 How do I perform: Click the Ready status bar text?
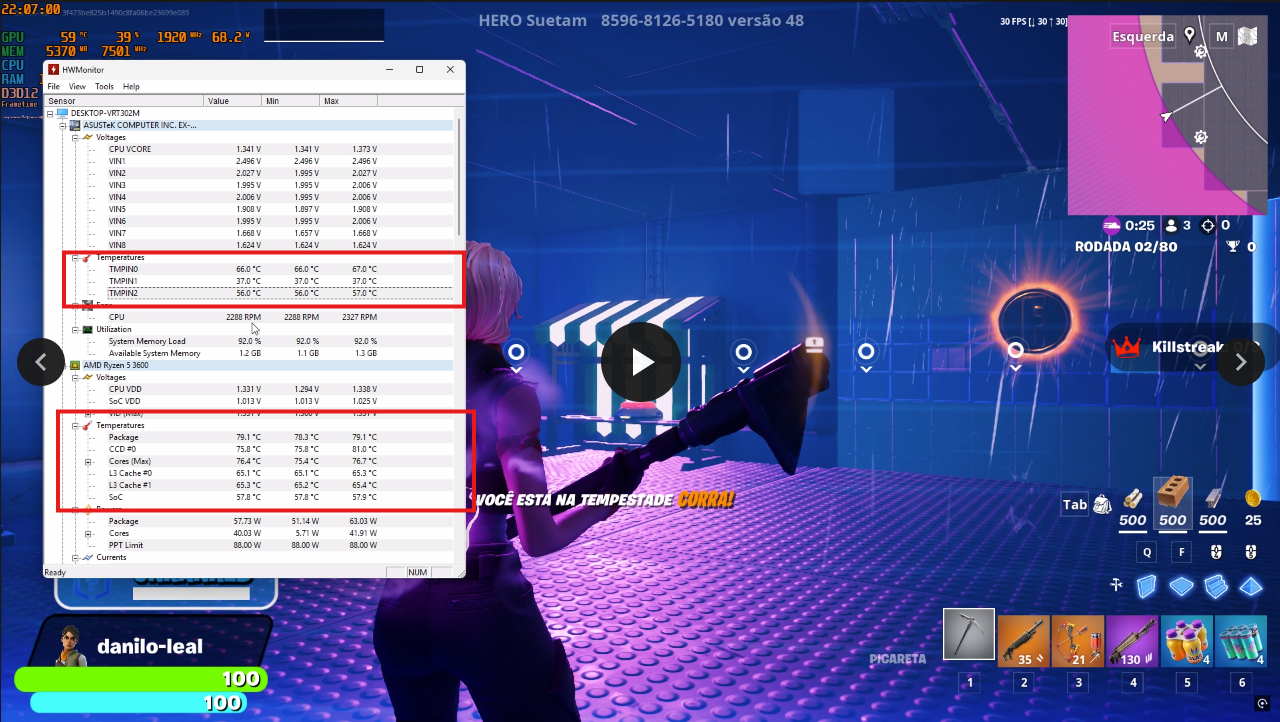coord(55,572)
